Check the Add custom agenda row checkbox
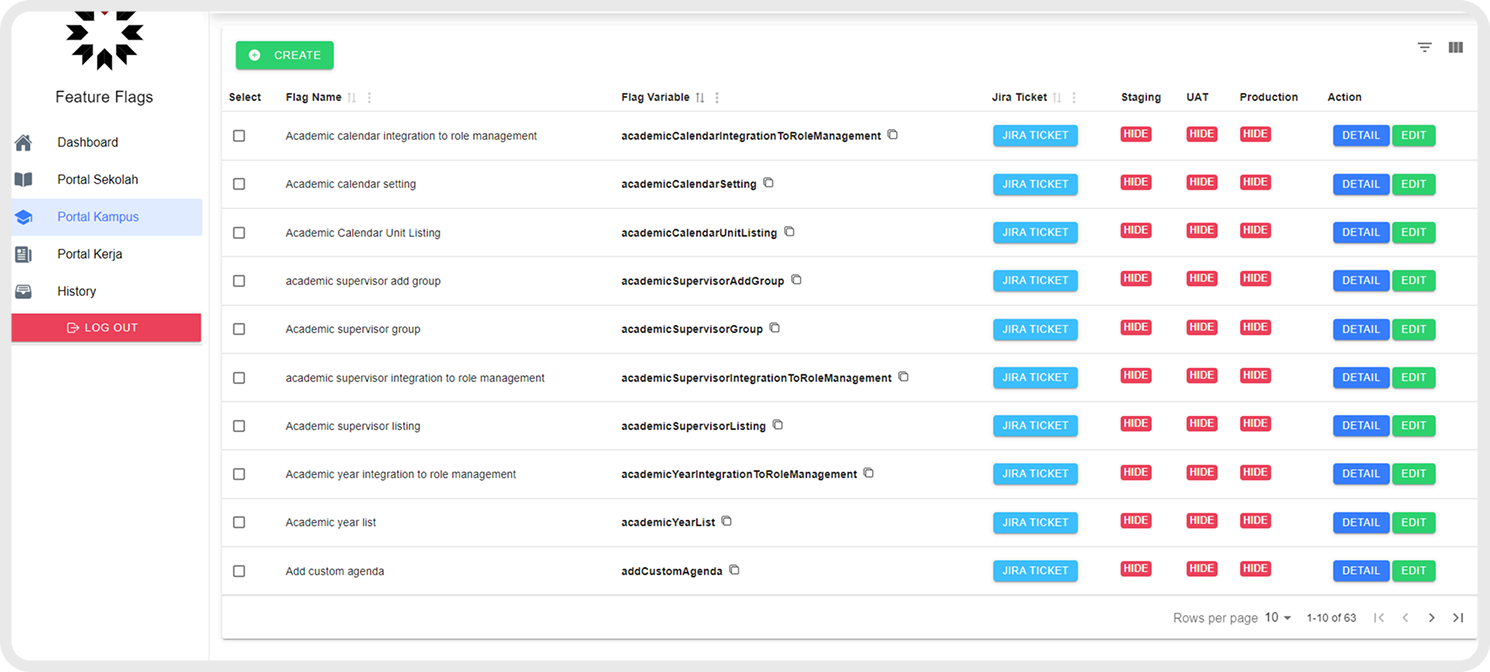Viewport: 1490px width, 672px height. (x=239, y=570)
